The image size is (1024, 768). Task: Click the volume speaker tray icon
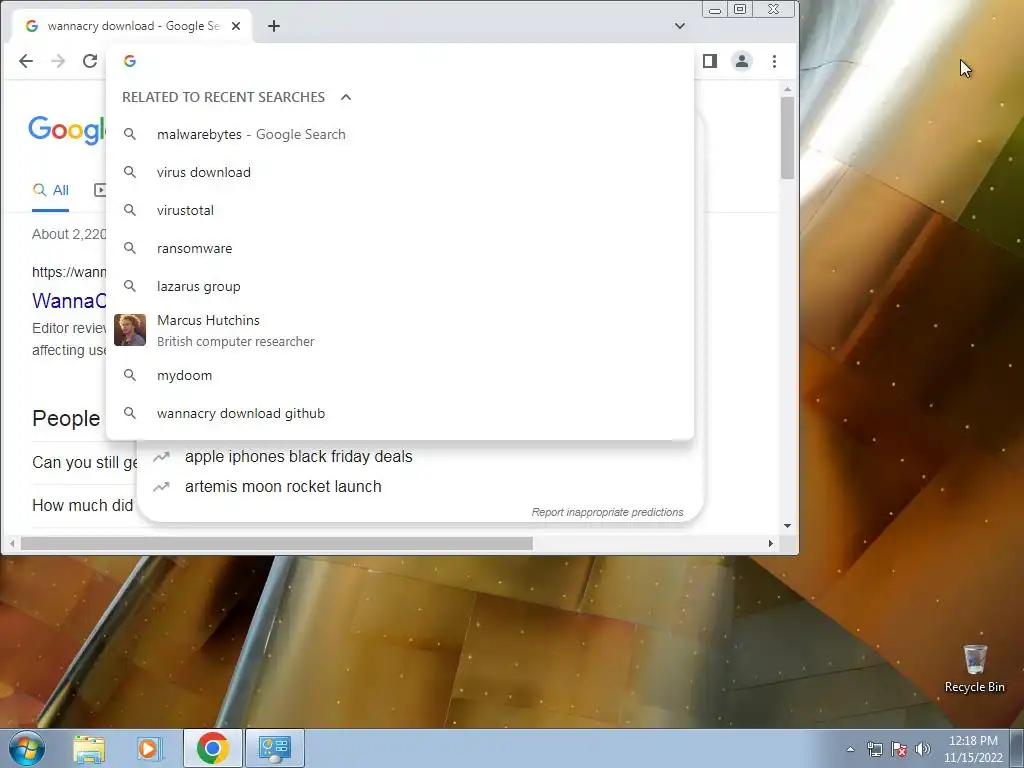click(923, 749)
